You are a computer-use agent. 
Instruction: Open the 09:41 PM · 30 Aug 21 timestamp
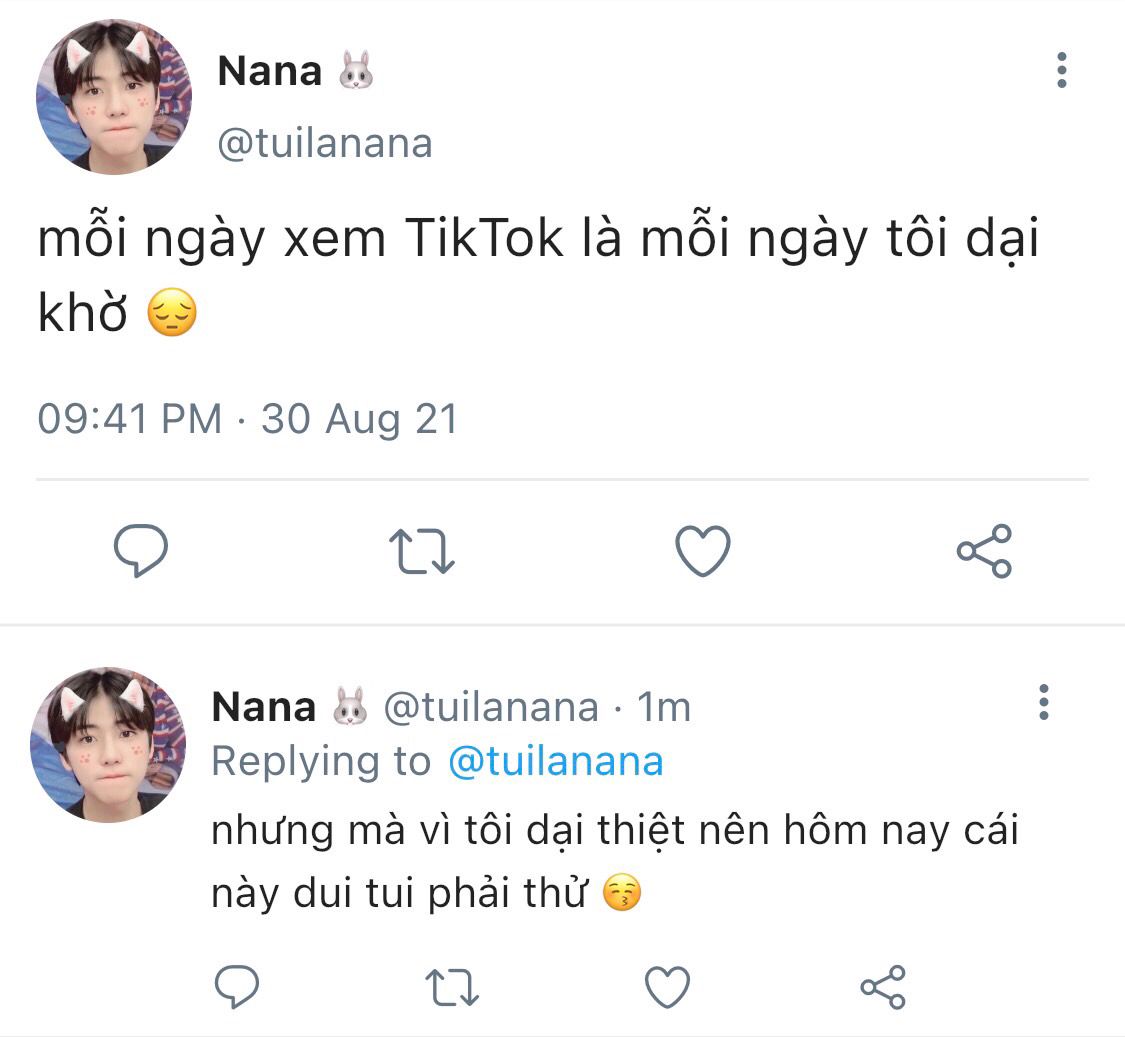248,419
